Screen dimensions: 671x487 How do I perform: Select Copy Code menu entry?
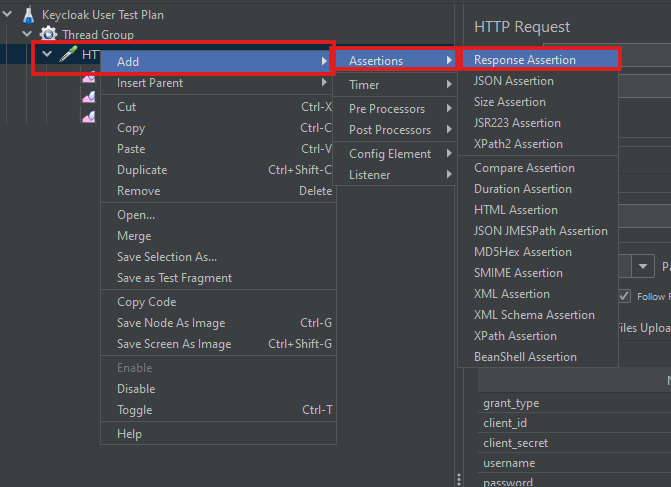point(218,301)
